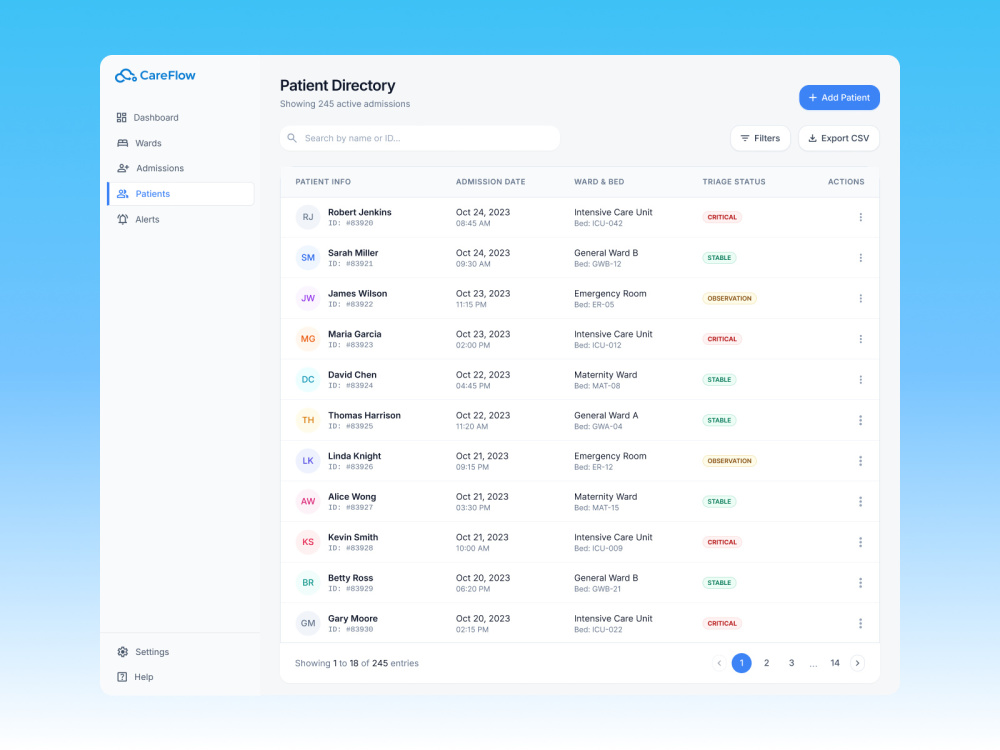This screenshot has width=1000, height=750.
Task: Click the Observation badge for Linda Knight
Action: click(x=730, y=461)
